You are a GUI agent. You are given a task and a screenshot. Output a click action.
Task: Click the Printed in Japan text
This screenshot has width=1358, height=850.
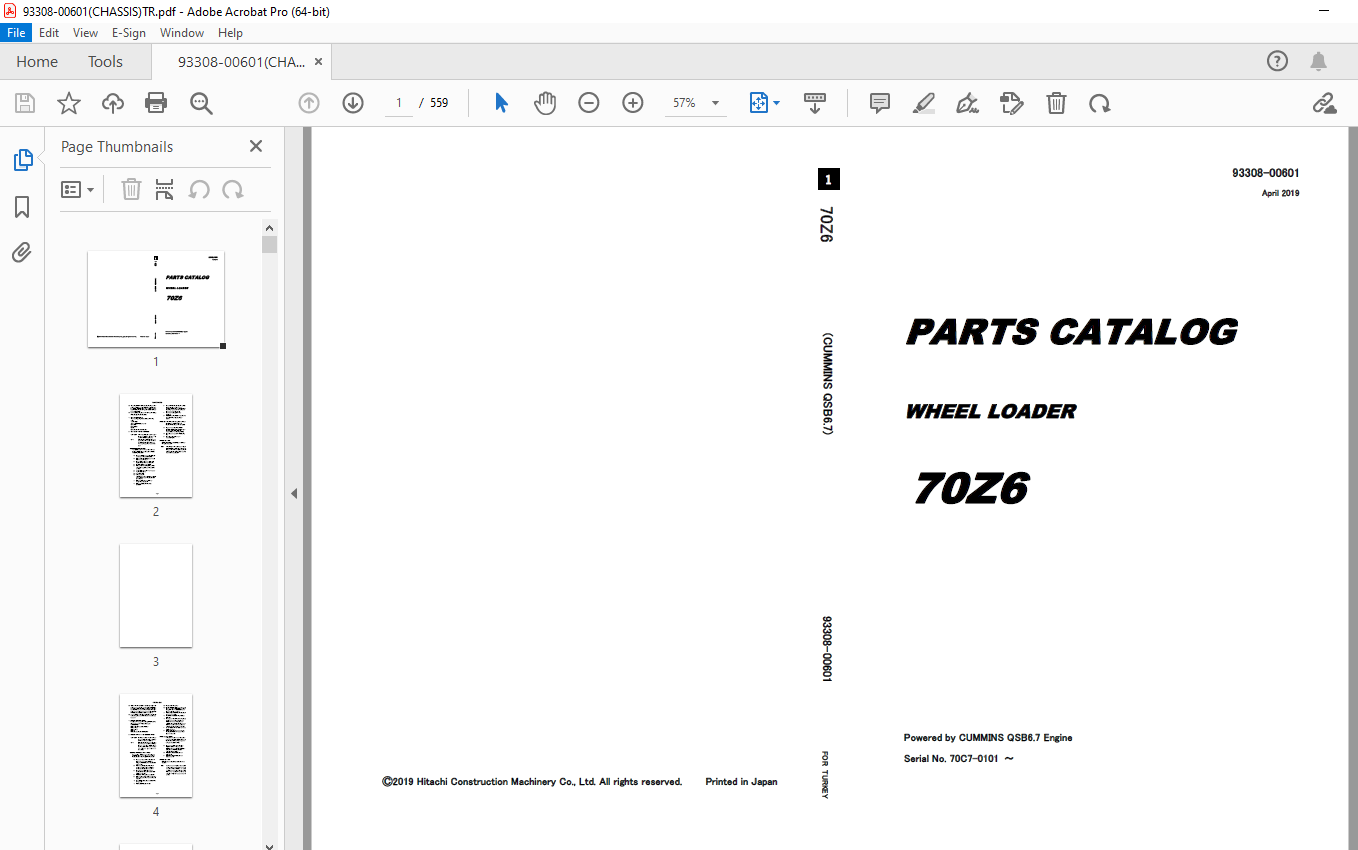(x=741, y=782)
